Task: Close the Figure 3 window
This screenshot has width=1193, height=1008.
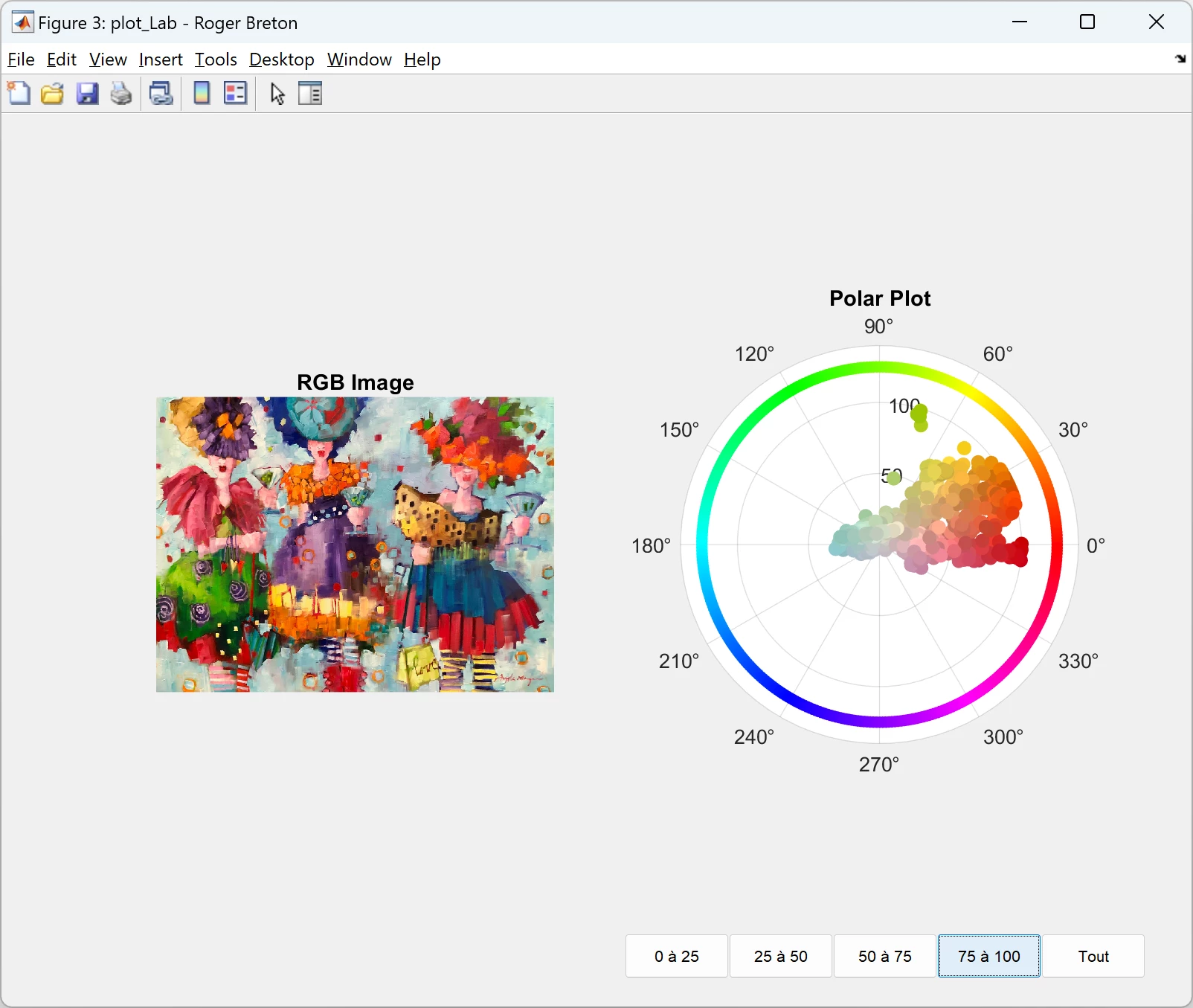Action: [x=1157, y=22]
